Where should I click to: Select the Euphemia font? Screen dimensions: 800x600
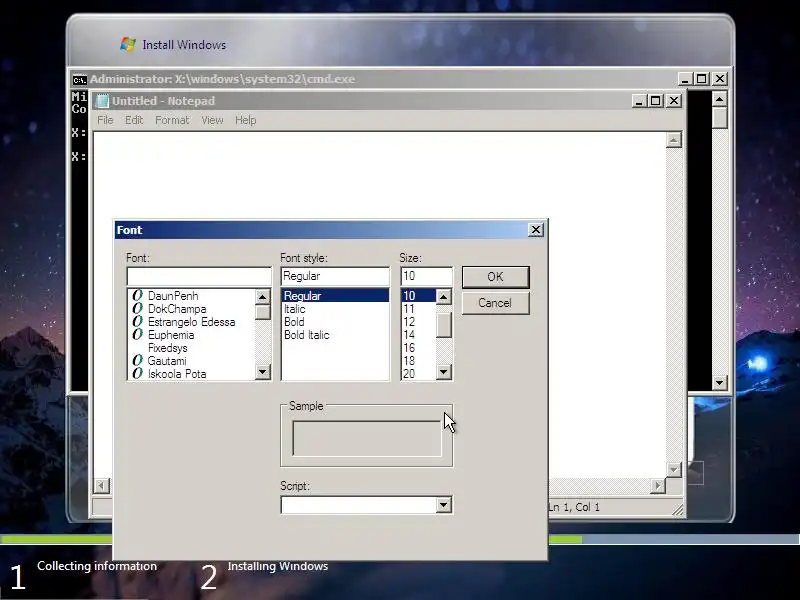[x=191, y=335]
